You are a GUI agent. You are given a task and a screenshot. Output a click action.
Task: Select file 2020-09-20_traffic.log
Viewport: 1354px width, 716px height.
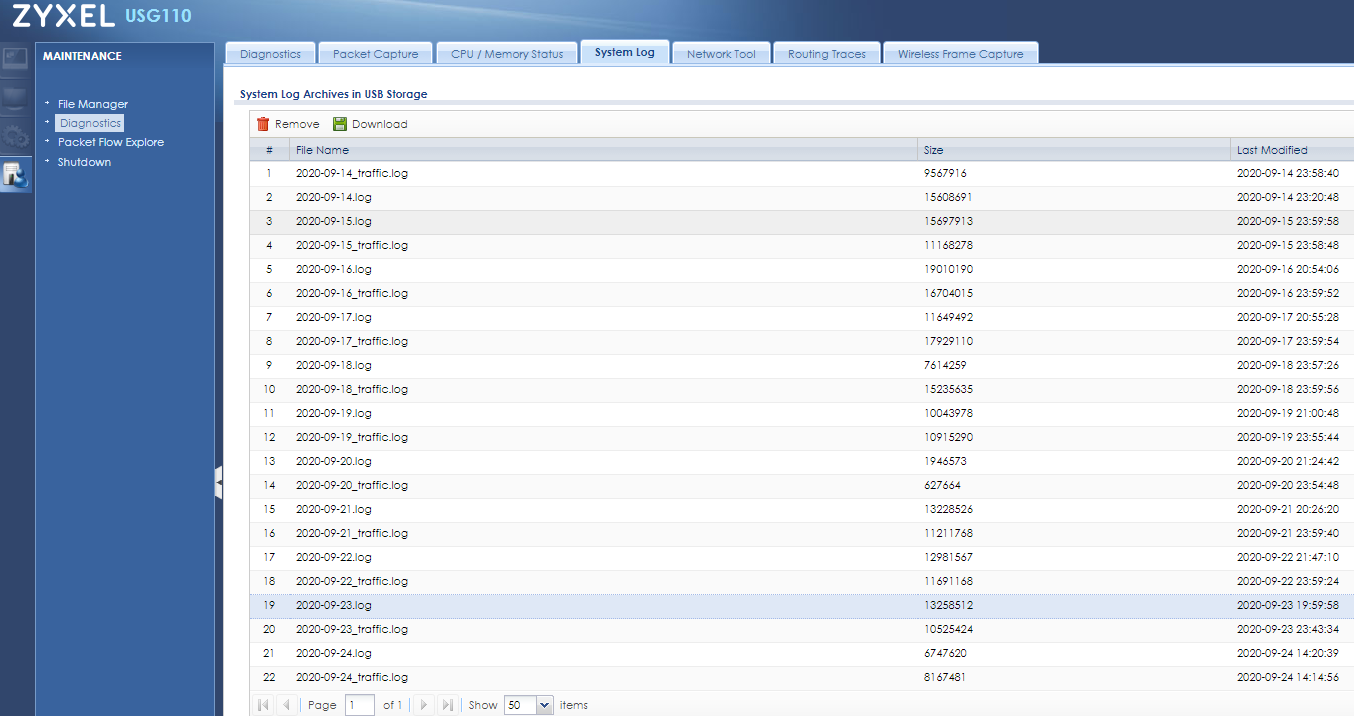click(x=352, y=485)
